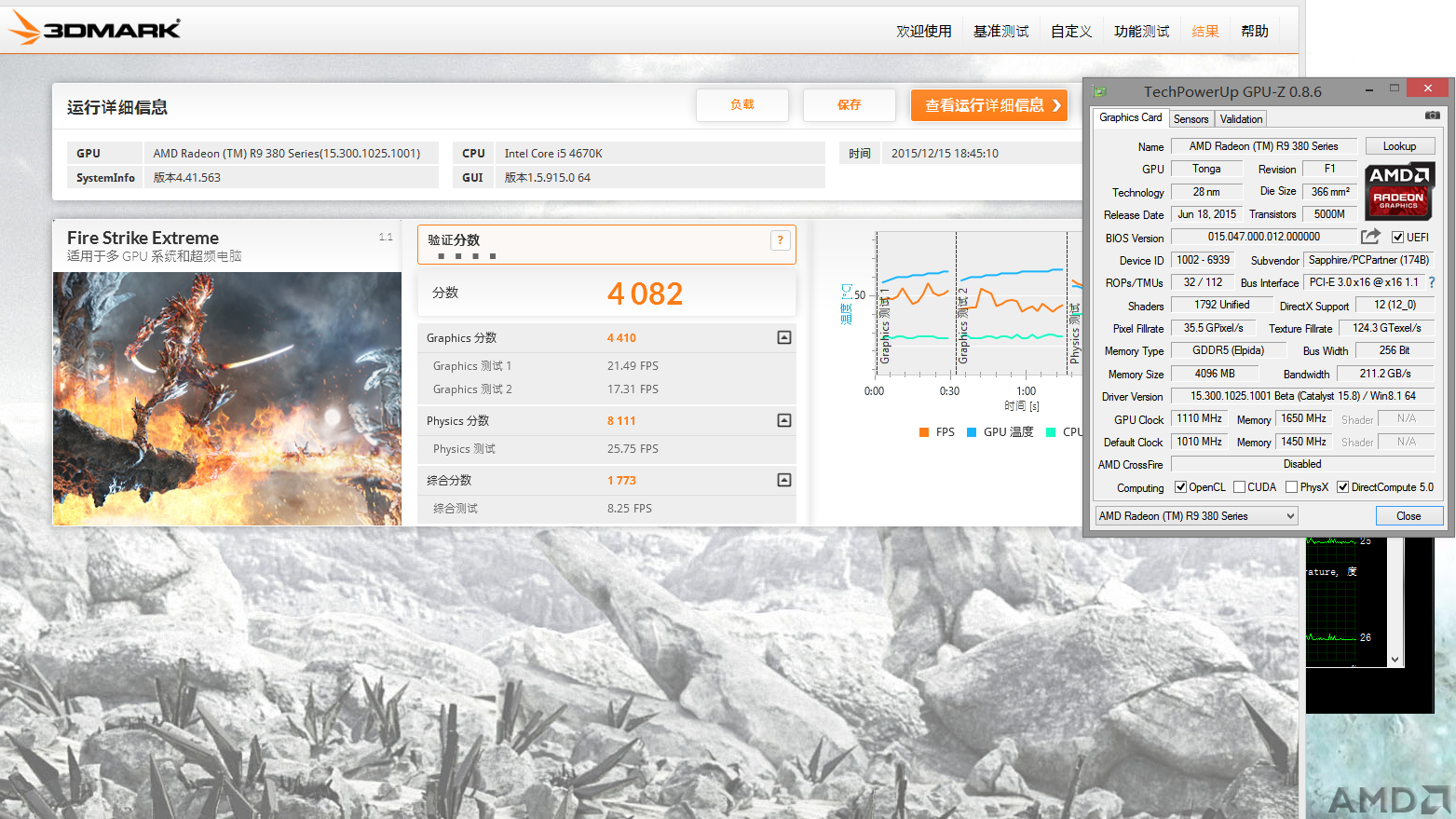Viewport: 1456px width, 819px height.
Task: Click the 综合分数 value 1 773
Action: click(621, 481)
